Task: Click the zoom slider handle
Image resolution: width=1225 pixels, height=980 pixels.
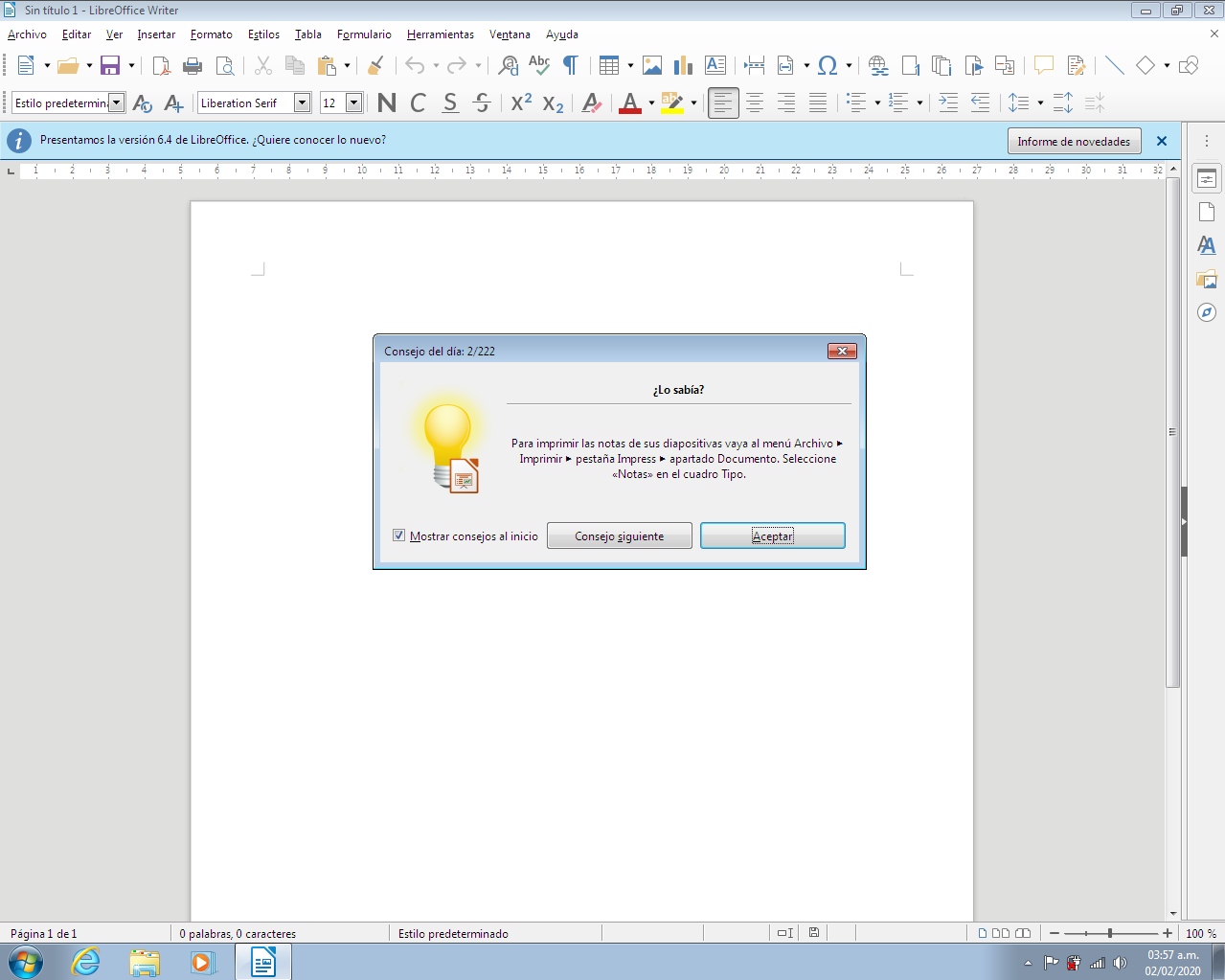Action: click(x=1110, y=933)
